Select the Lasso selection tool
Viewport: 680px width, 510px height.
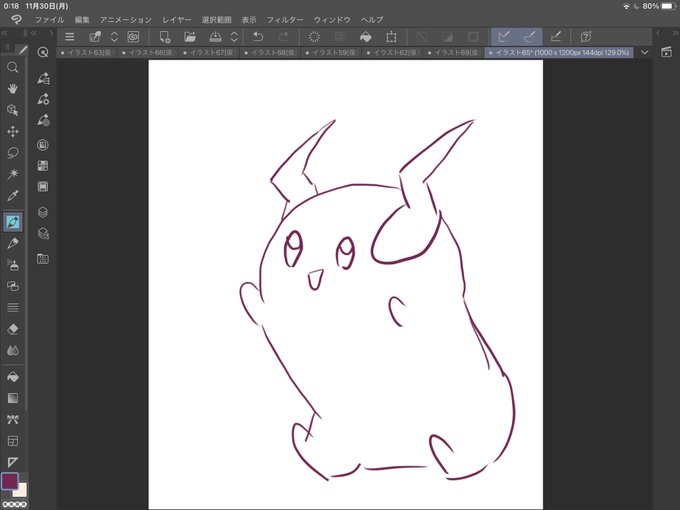tap(13, 153)
